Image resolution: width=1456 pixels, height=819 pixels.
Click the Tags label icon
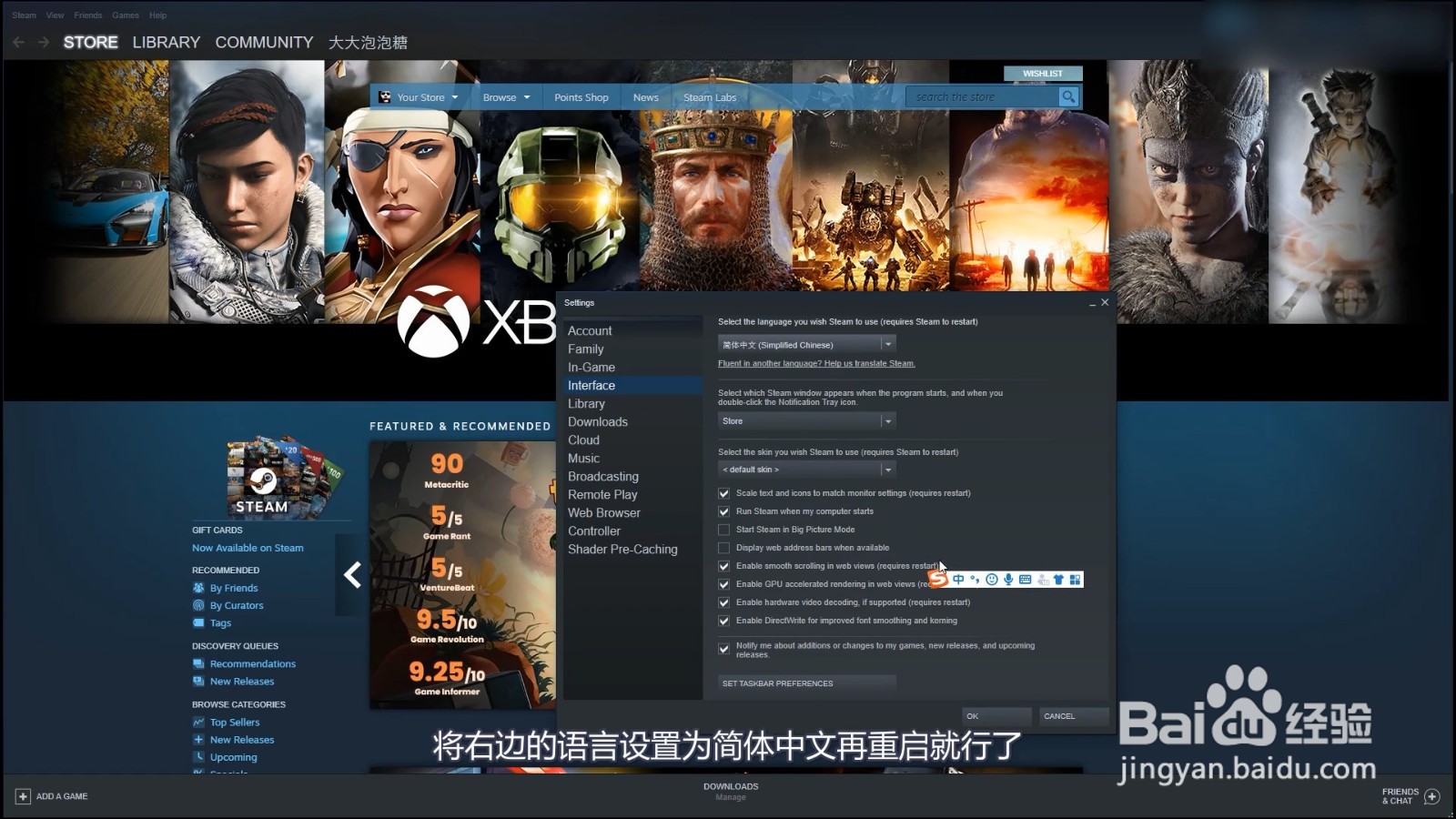coord(198,622)
